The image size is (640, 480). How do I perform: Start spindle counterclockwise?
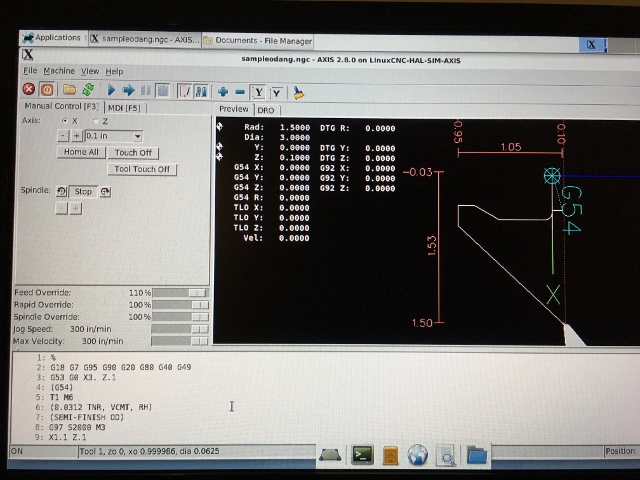click(62, 191)
